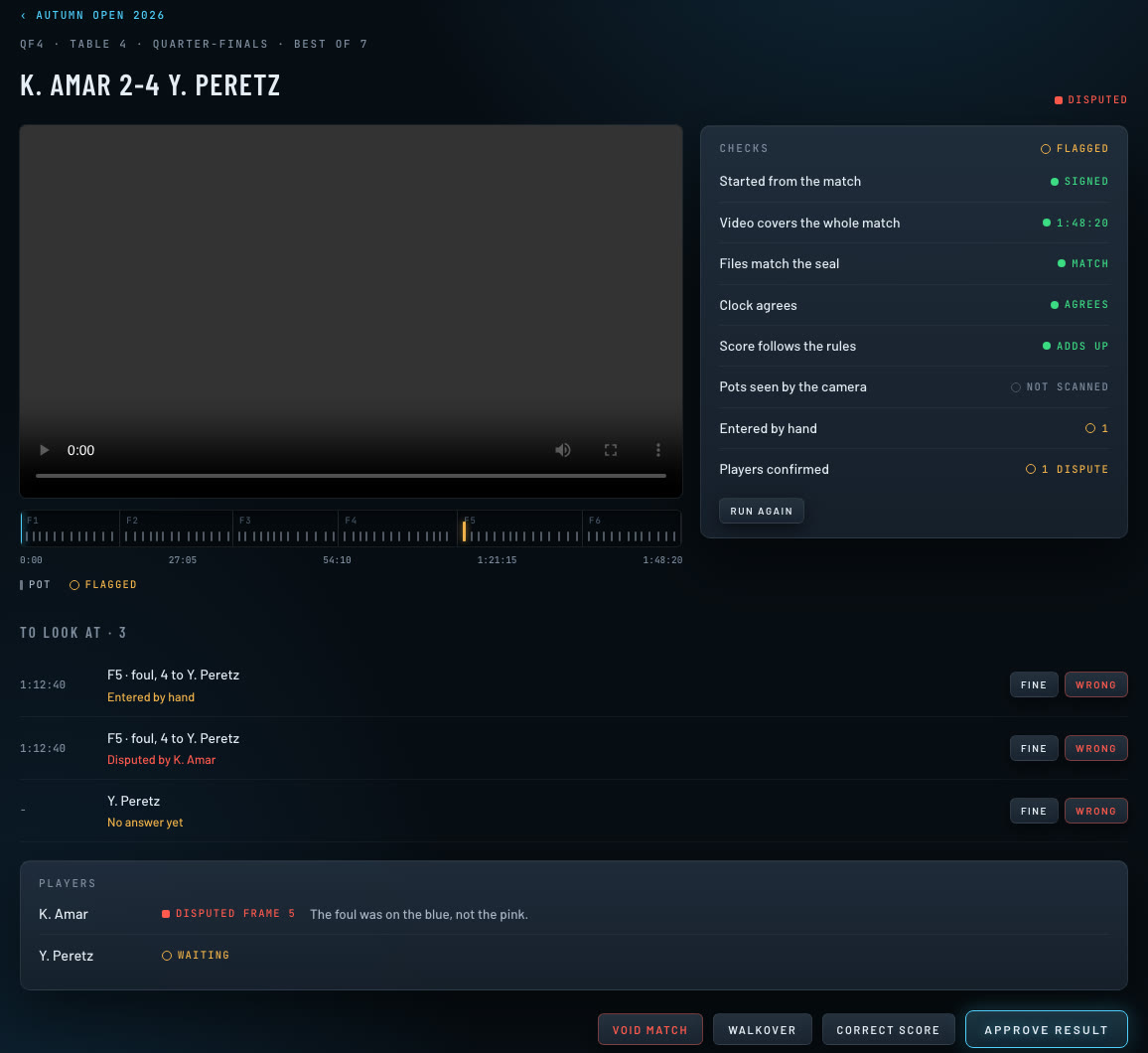The image size is (1148, 1053).
Task: Mark 'Entered by hand' foul as Fine
Action: 1034,684
